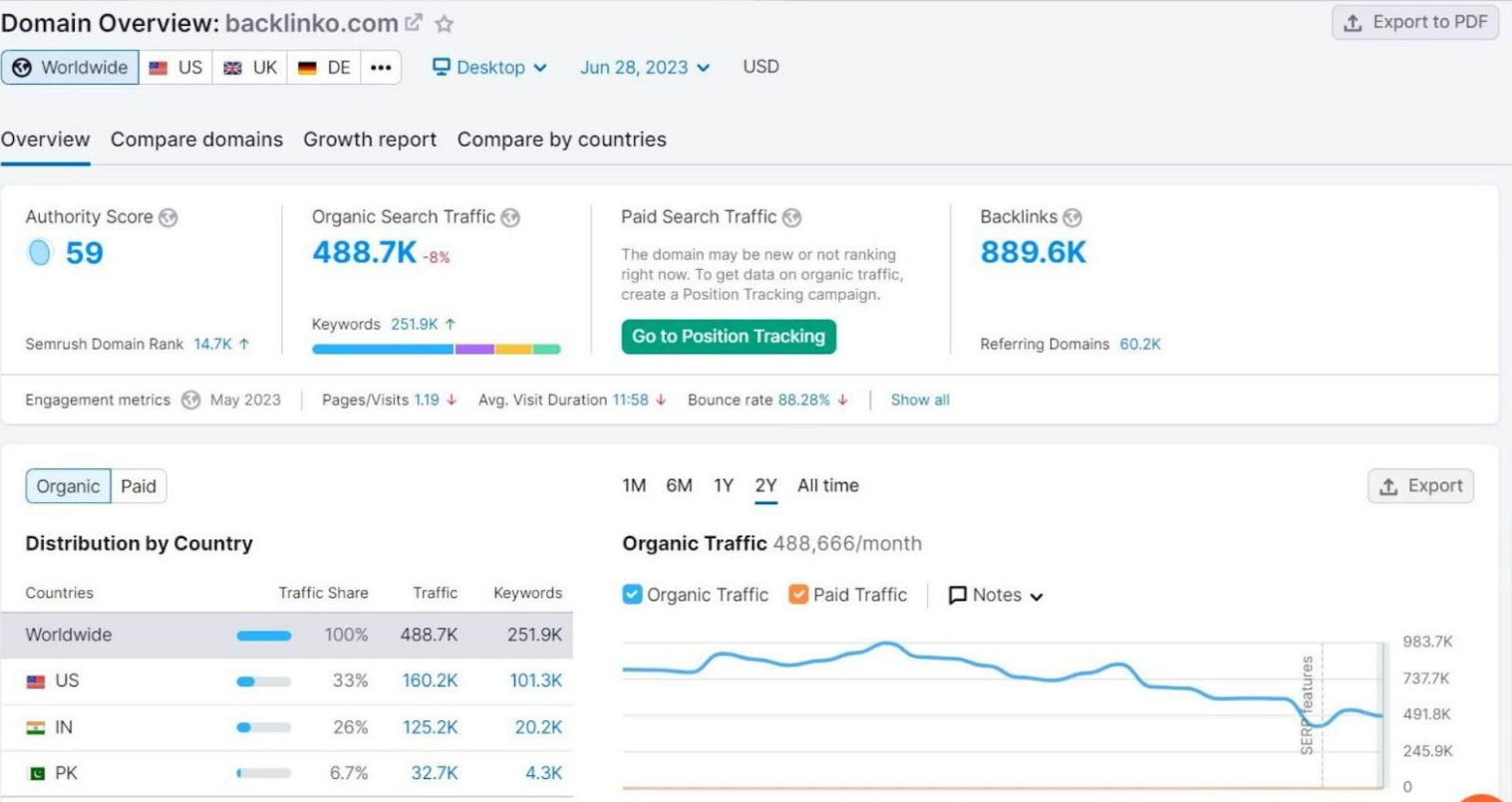Open the Overview tab

point(45,139)
